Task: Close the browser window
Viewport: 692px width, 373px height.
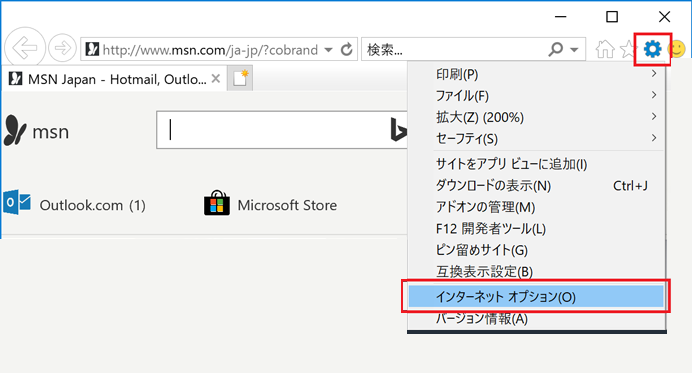Action: (664, 17)
